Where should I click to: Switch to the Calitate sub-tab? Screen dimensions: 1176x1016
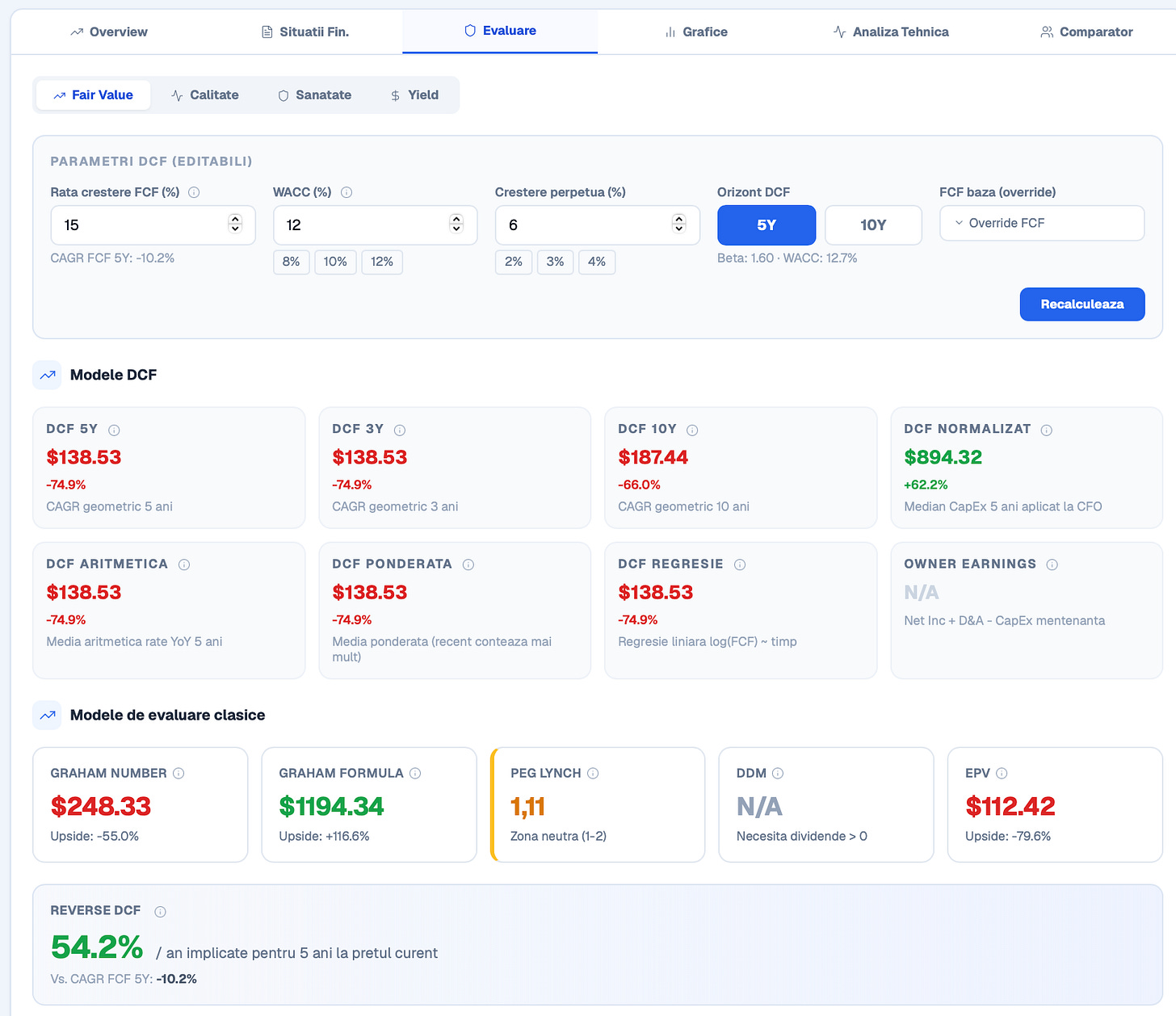[205, 94]
